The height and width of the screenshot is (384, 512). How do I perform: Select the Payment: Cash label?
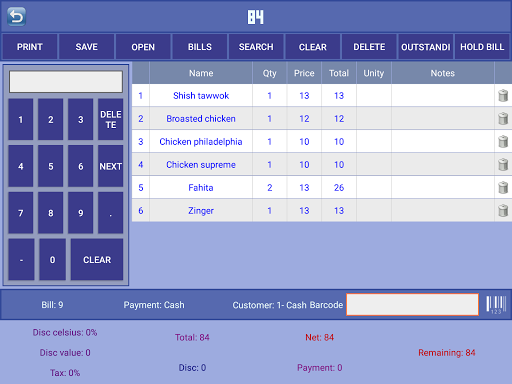[154, 305]
